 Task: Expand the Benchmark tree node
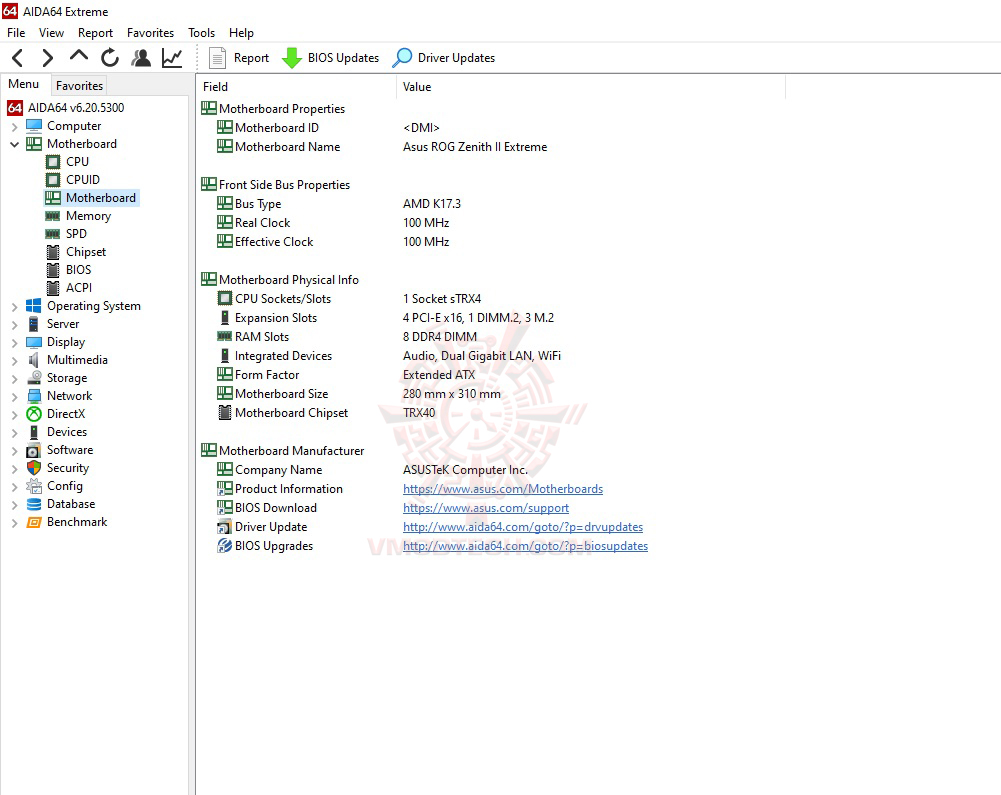(14, 522)
